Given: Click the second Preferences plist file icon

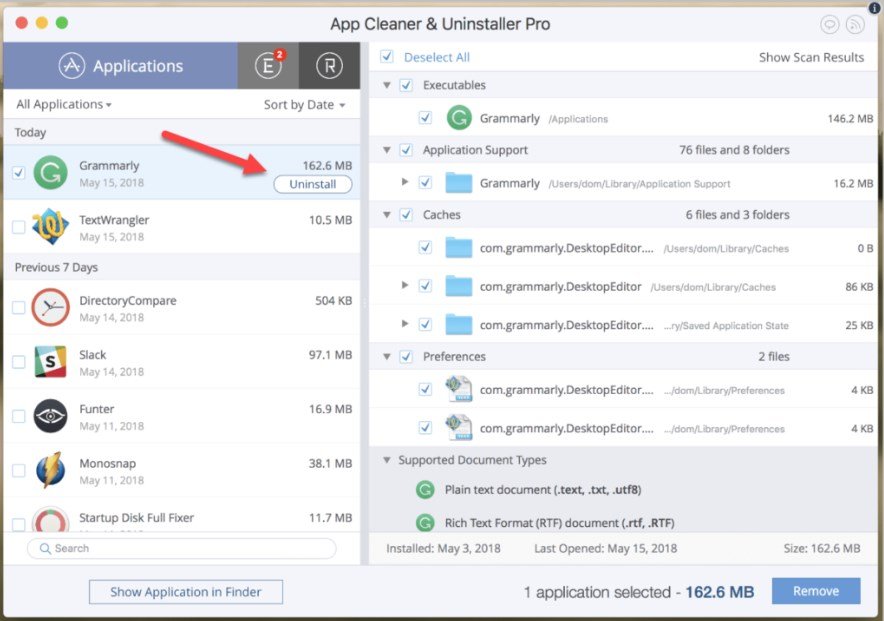Looking at the screenshot, I should click(458, 428).
